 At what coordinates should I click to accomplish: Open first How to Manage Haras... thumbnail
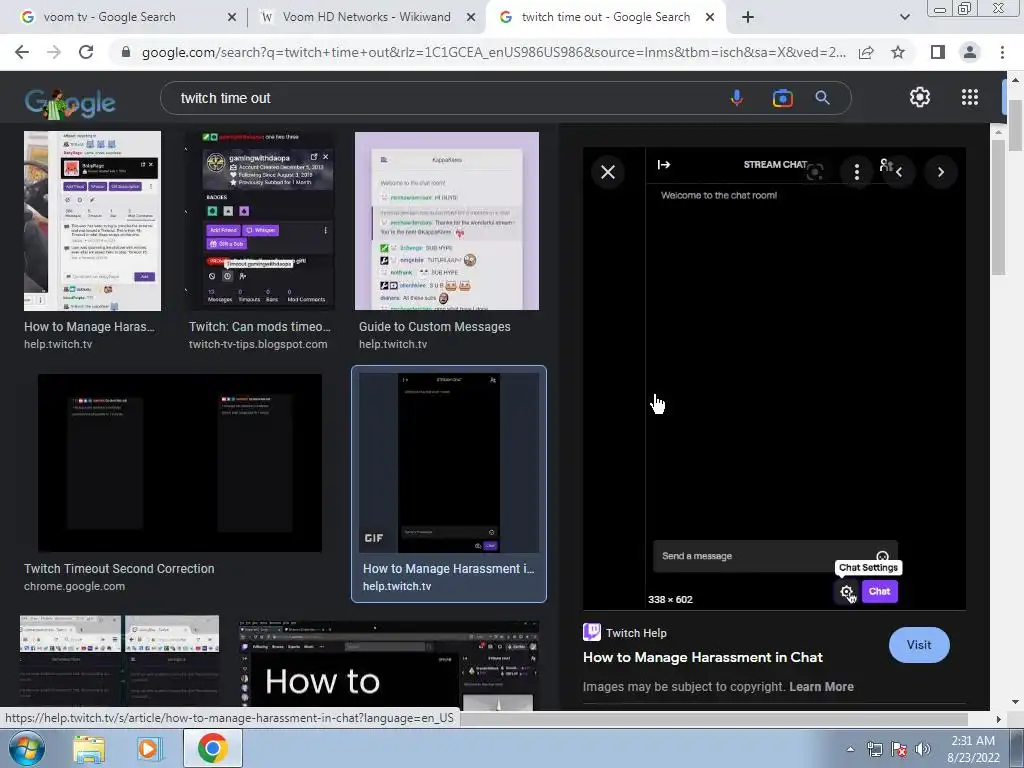coord(92,221)
